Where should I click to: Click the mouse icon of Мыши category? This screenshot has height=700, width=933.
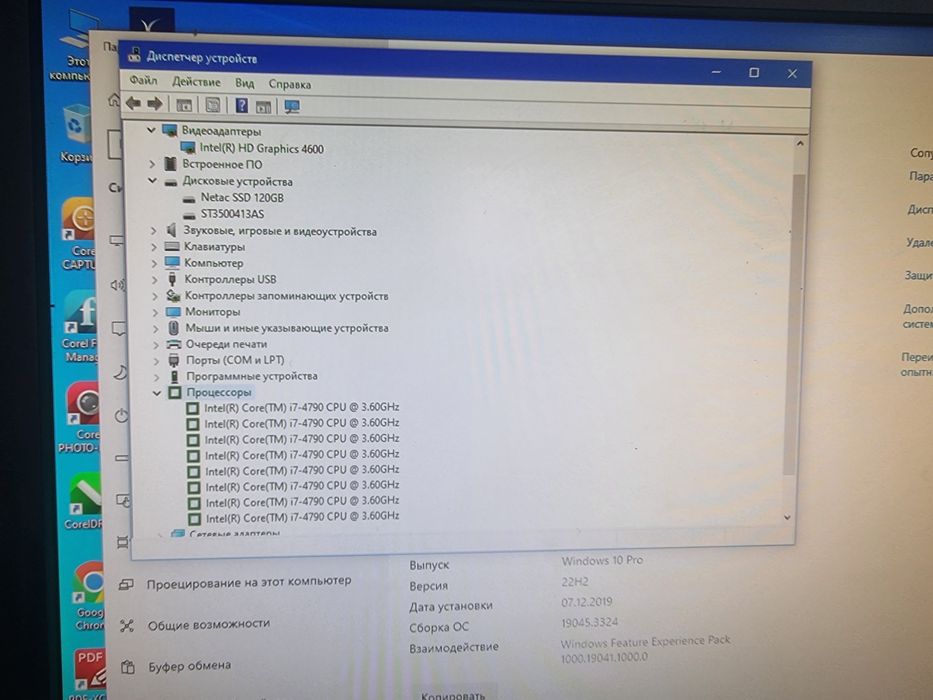174,328
